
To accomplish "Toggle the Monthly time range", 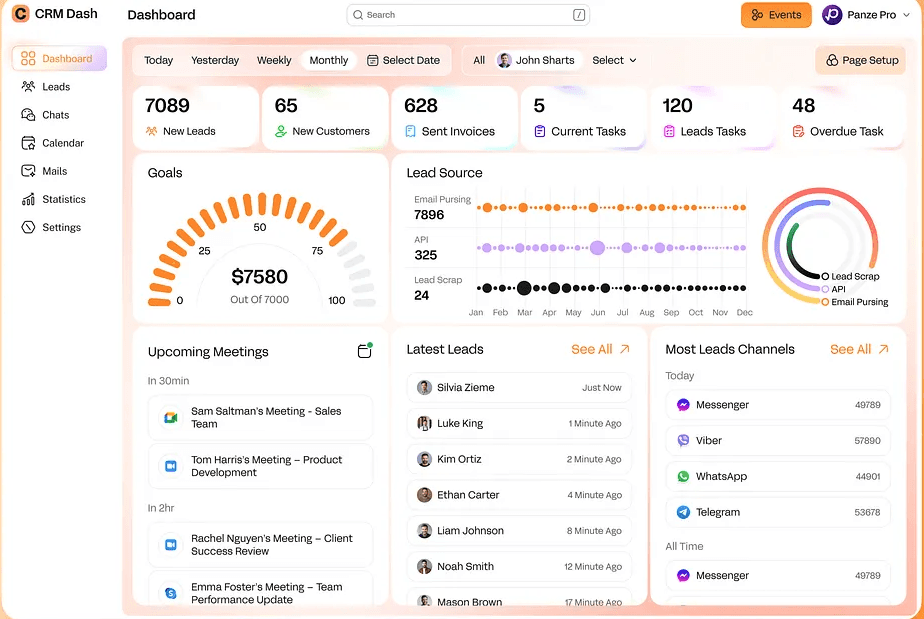I will click(328, 60).
